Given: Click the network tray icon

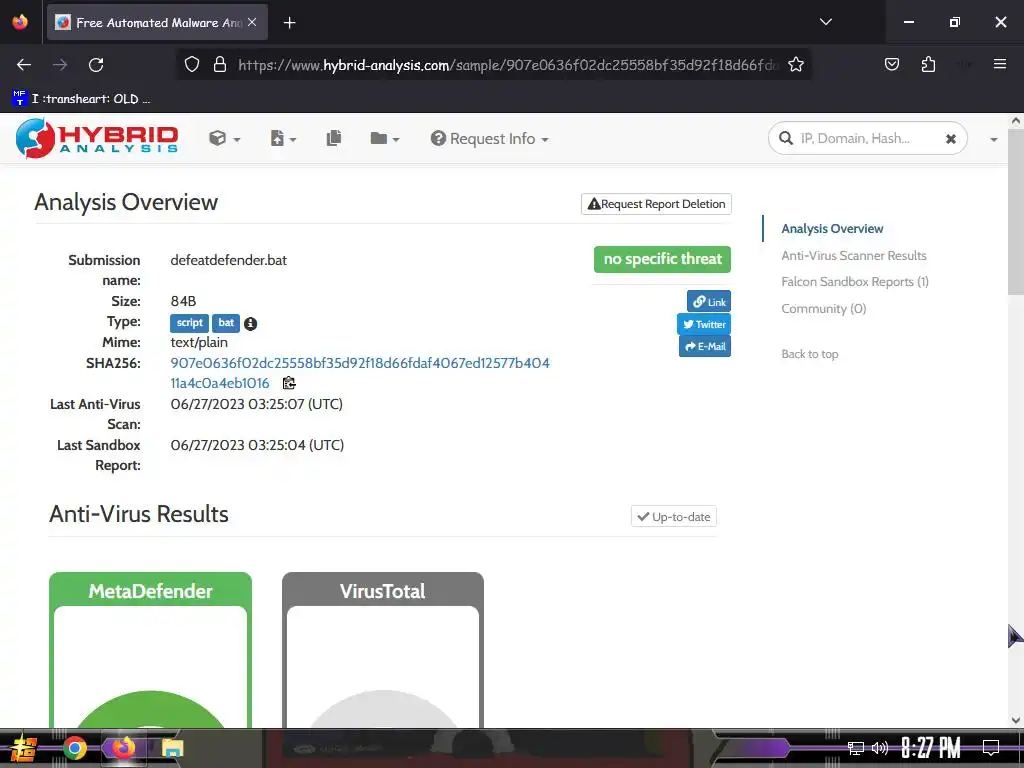Looking at the screenshot, I should [856, 748].
